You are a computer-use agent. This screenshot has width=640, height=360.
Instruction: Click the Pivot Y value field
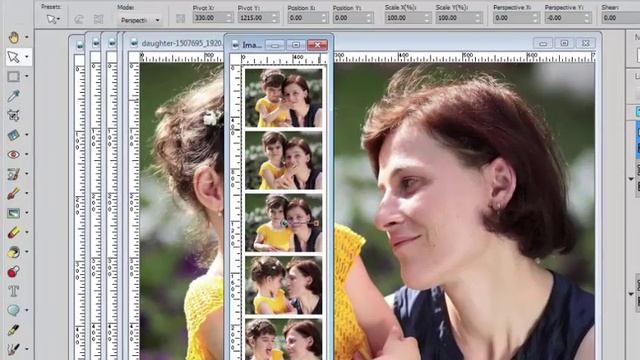255,18
